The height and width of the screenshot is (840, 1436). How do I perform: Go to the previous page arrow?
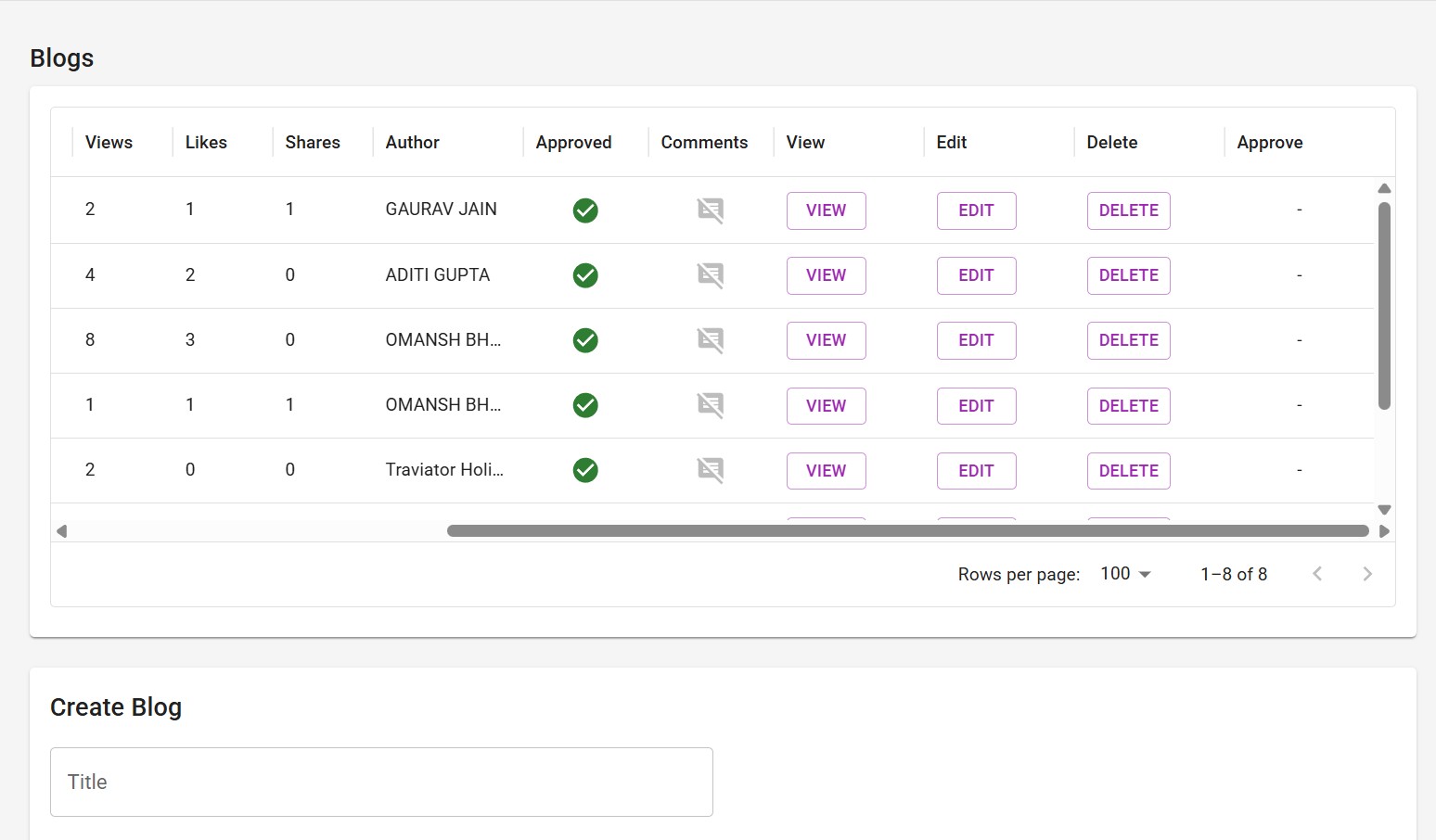pyautogui.click(x=1317, y=574)
